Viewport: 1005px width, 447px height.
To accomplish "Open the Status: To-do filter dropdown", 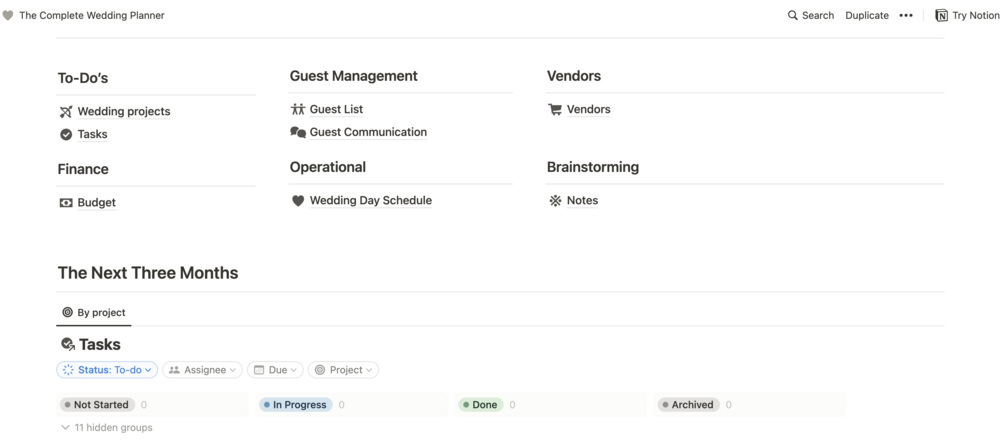I will [x=108, y=370].
